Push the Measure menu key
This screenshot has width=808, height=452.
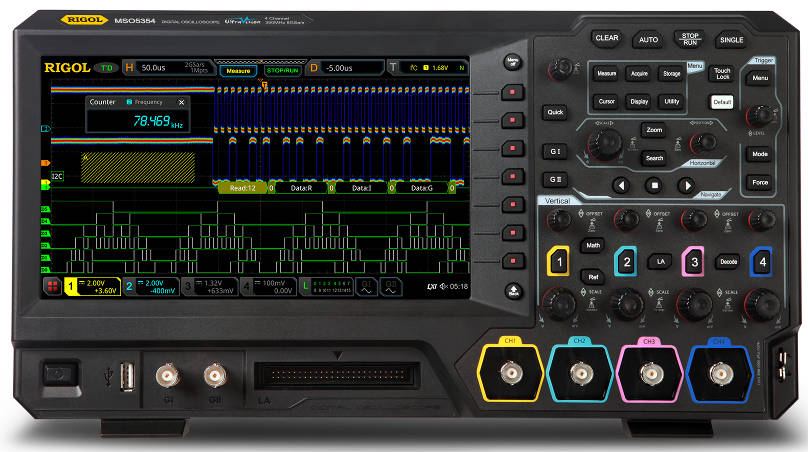point(607,74)
